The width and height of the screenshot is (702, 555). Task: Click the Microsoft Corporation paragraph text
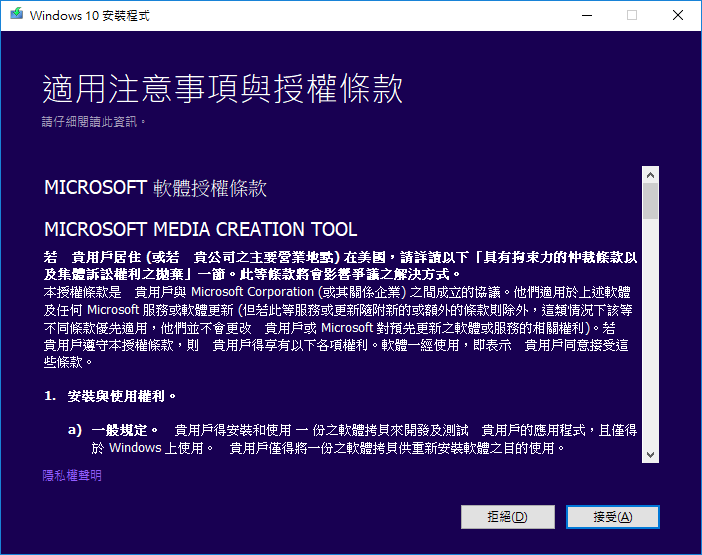coord(338,327)
